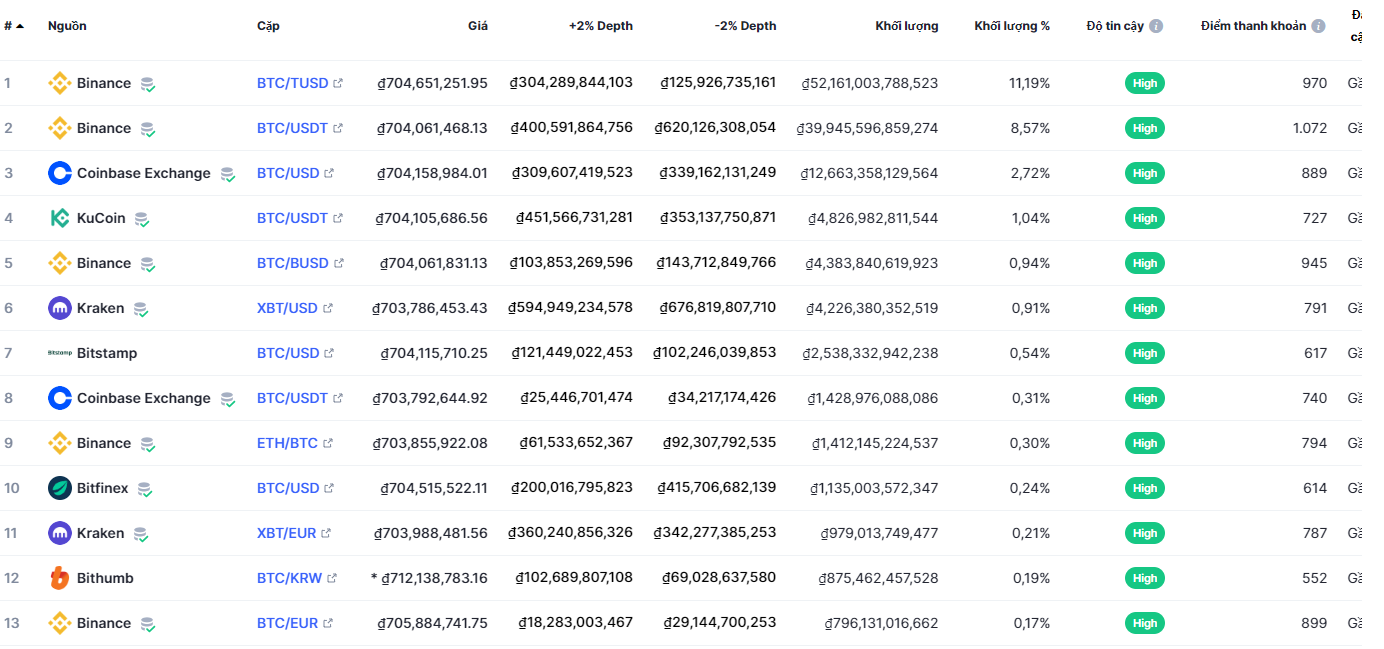
Task: Click the +2% Depth column header
Action: 600,26
